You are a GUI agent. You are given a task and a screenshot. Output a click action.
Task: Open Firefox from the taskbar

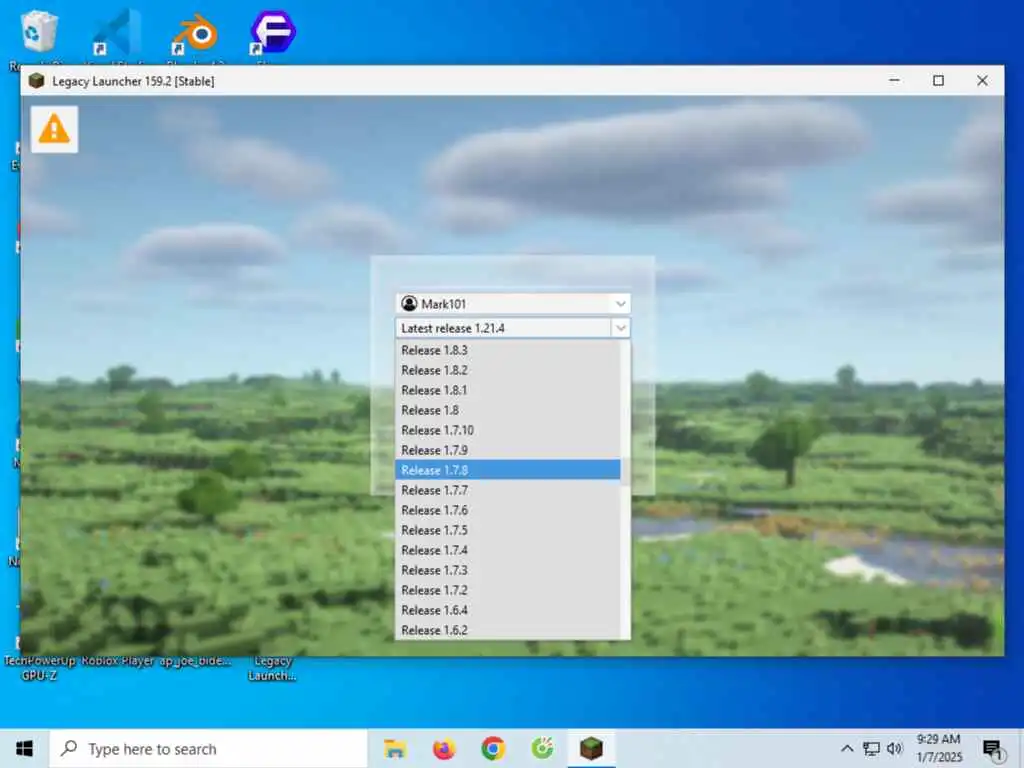(444, 748)
